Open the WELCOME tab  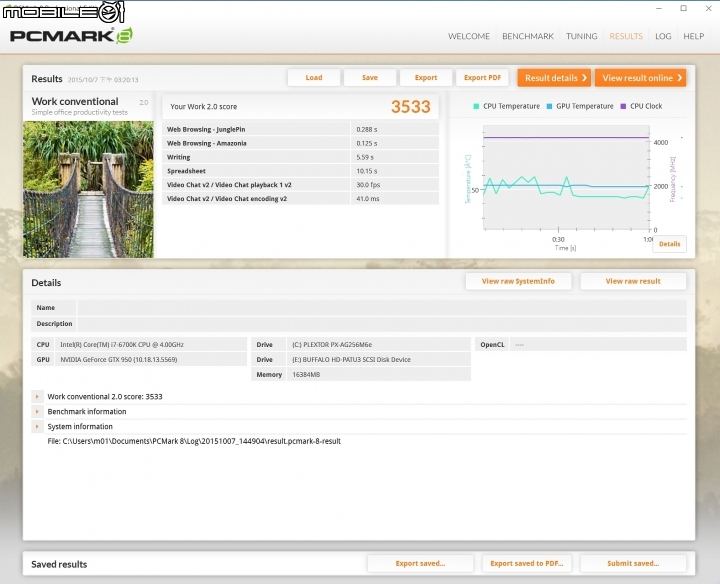(468, 36)
